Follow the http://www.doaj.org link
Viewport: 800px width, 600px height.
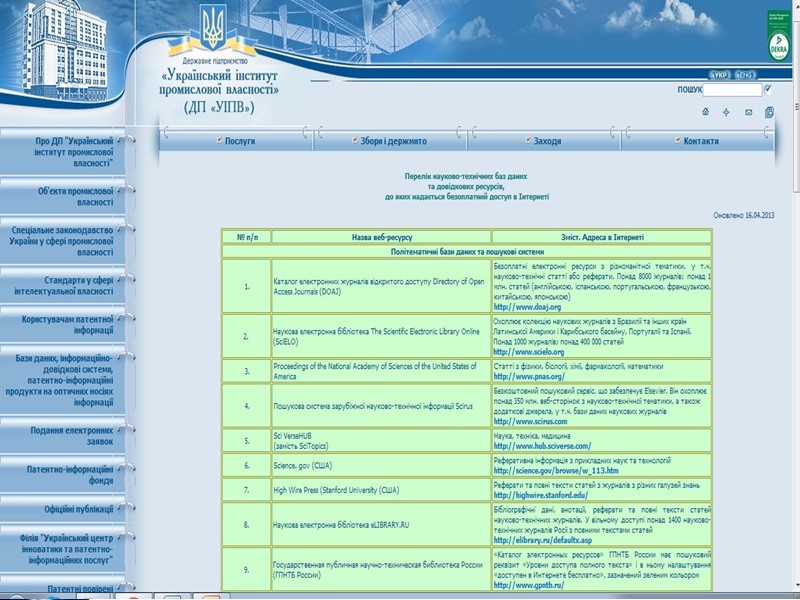(527, 307)
